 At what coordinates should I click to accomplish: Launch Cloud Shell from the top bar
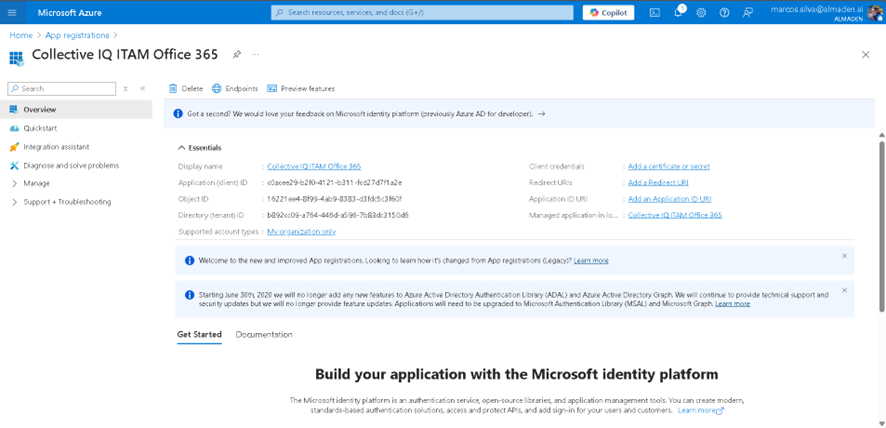point(654,12)
